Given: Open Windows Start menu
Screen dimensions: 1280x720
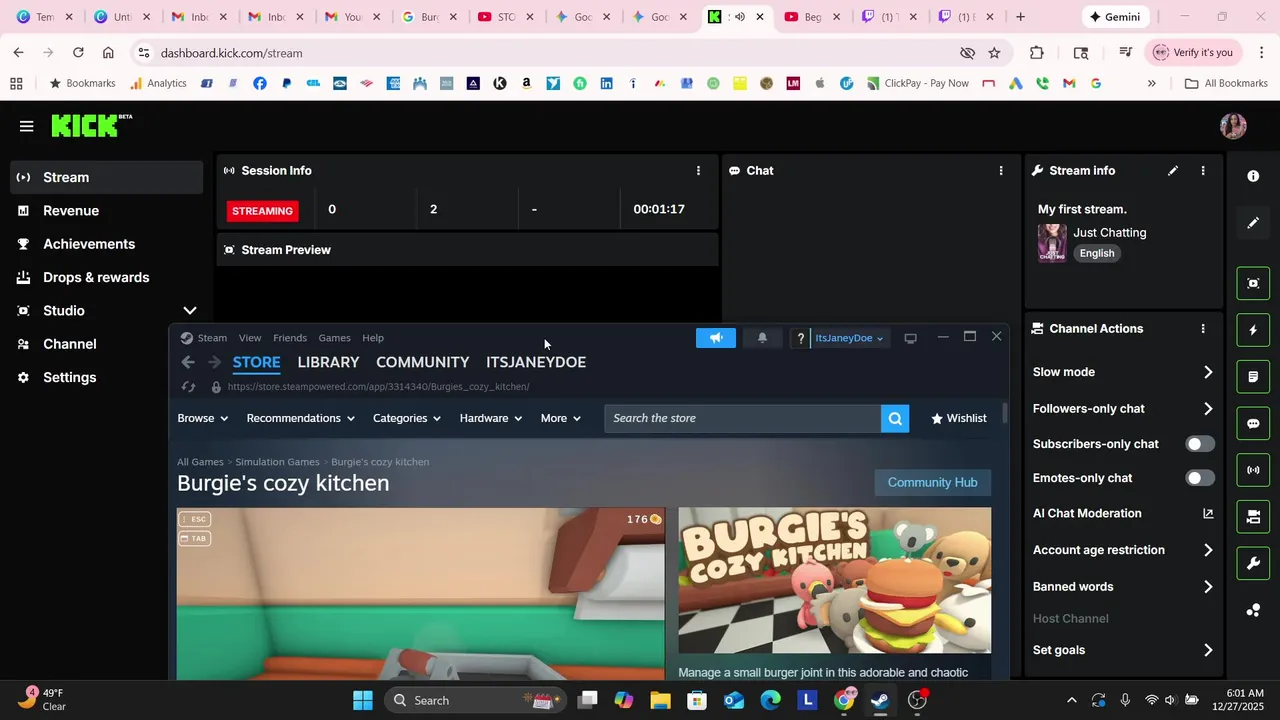Looking at the screenshot, I should (362, 700).
